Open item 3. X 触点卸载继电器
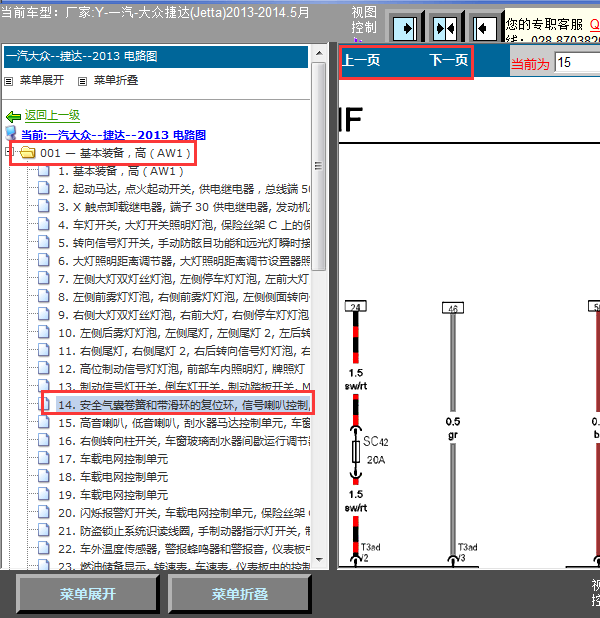Viewport: 600px width, 618px height. 184,207
